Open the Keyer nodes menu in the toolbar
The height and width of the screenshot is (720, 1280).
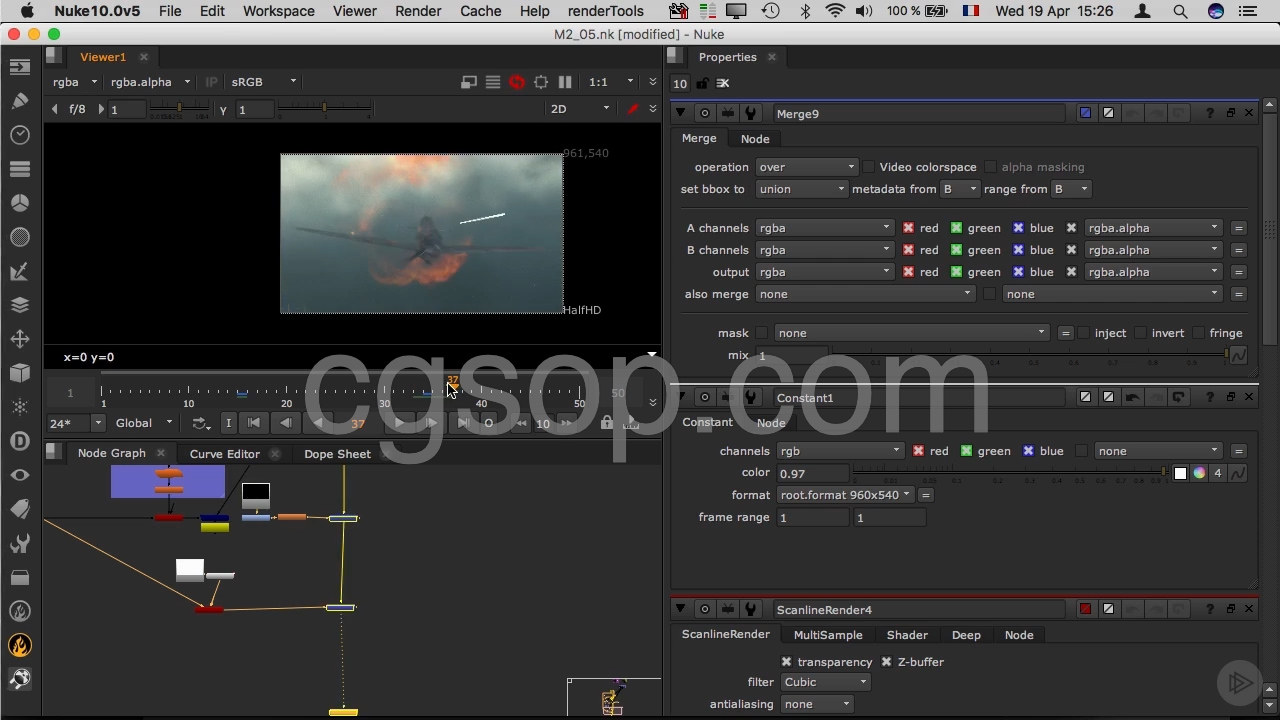click(20, 271)
